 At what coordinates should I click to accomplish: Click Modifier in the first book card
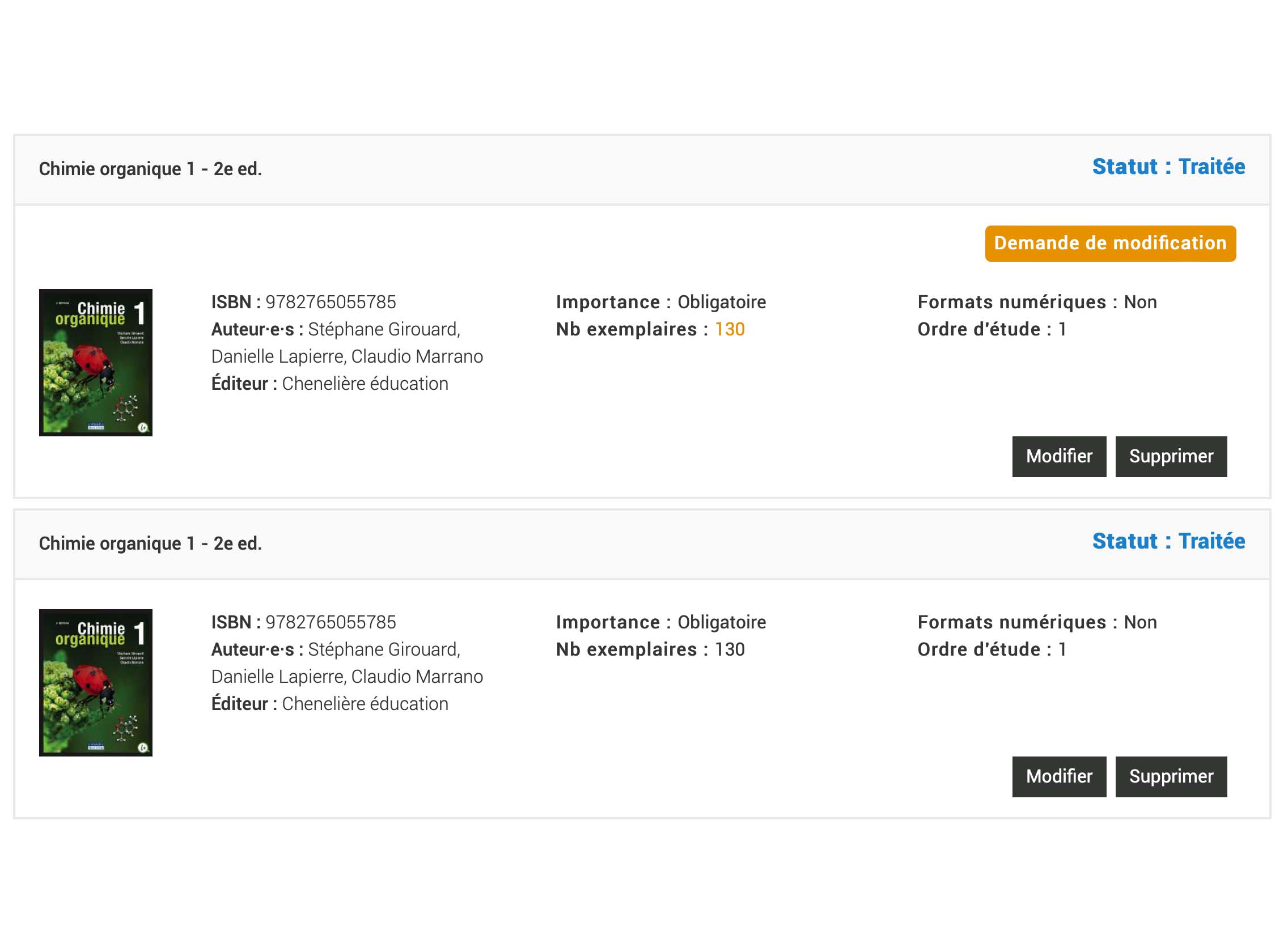pos(1058,456)
